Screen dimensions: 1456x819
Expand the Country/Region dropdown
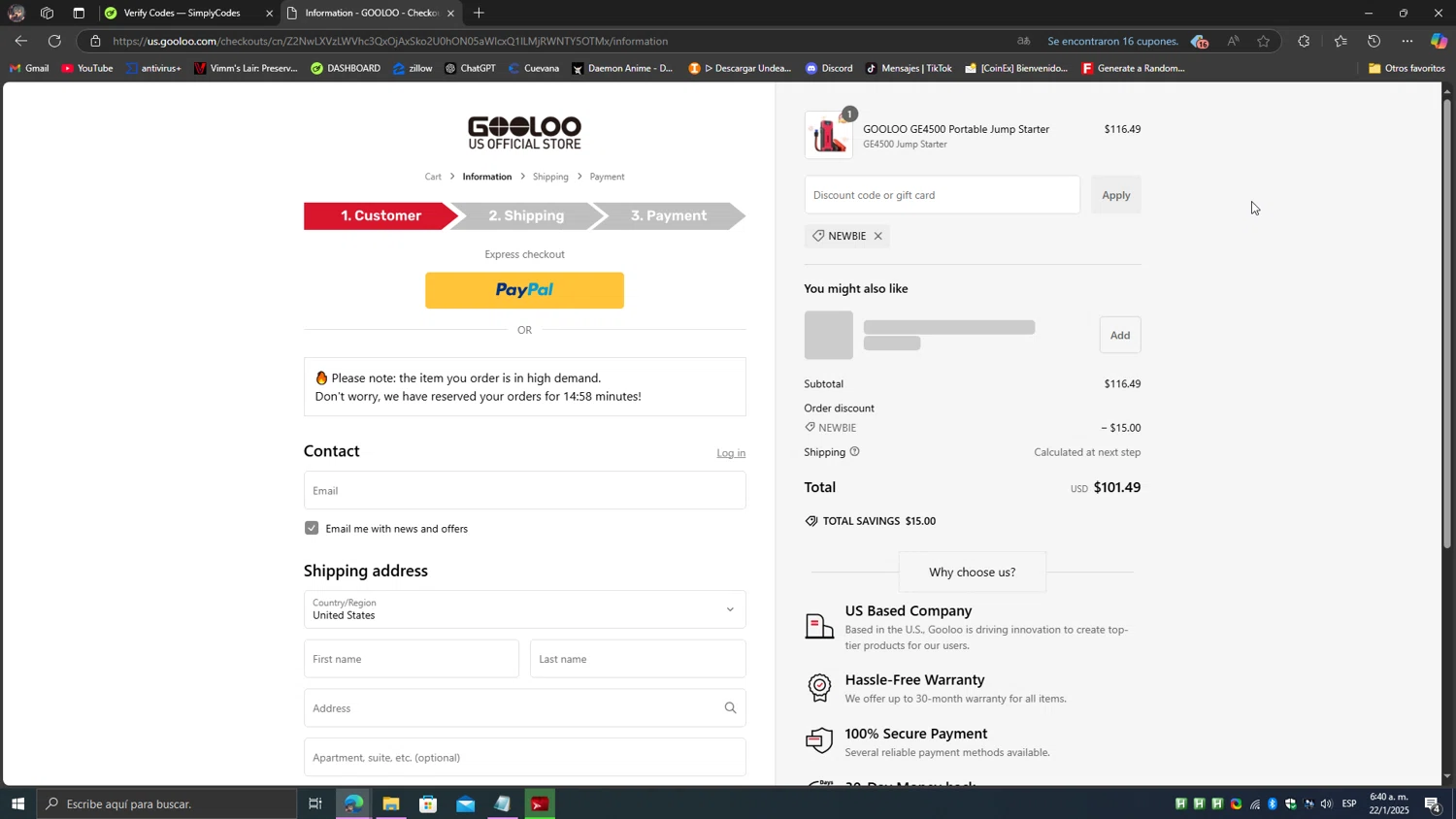click(524, 609)
